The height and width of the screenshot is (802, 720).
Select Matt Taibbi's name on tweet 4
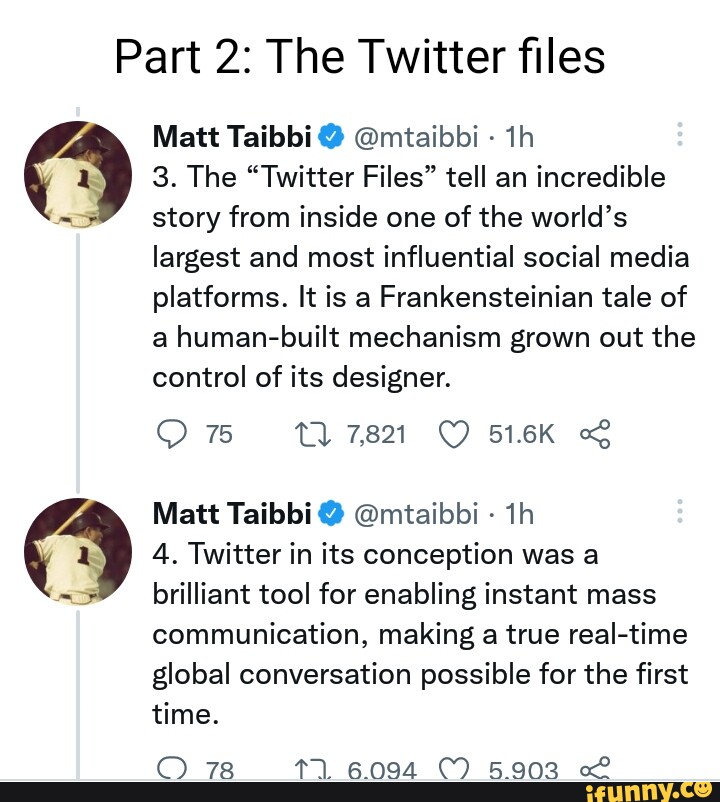tap(230, 513)
